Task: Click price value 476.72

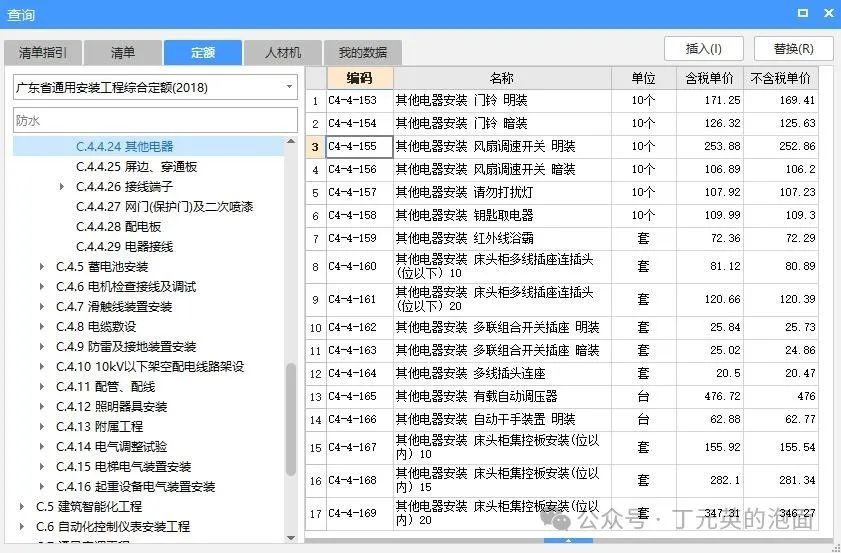Action: point(722,396)
